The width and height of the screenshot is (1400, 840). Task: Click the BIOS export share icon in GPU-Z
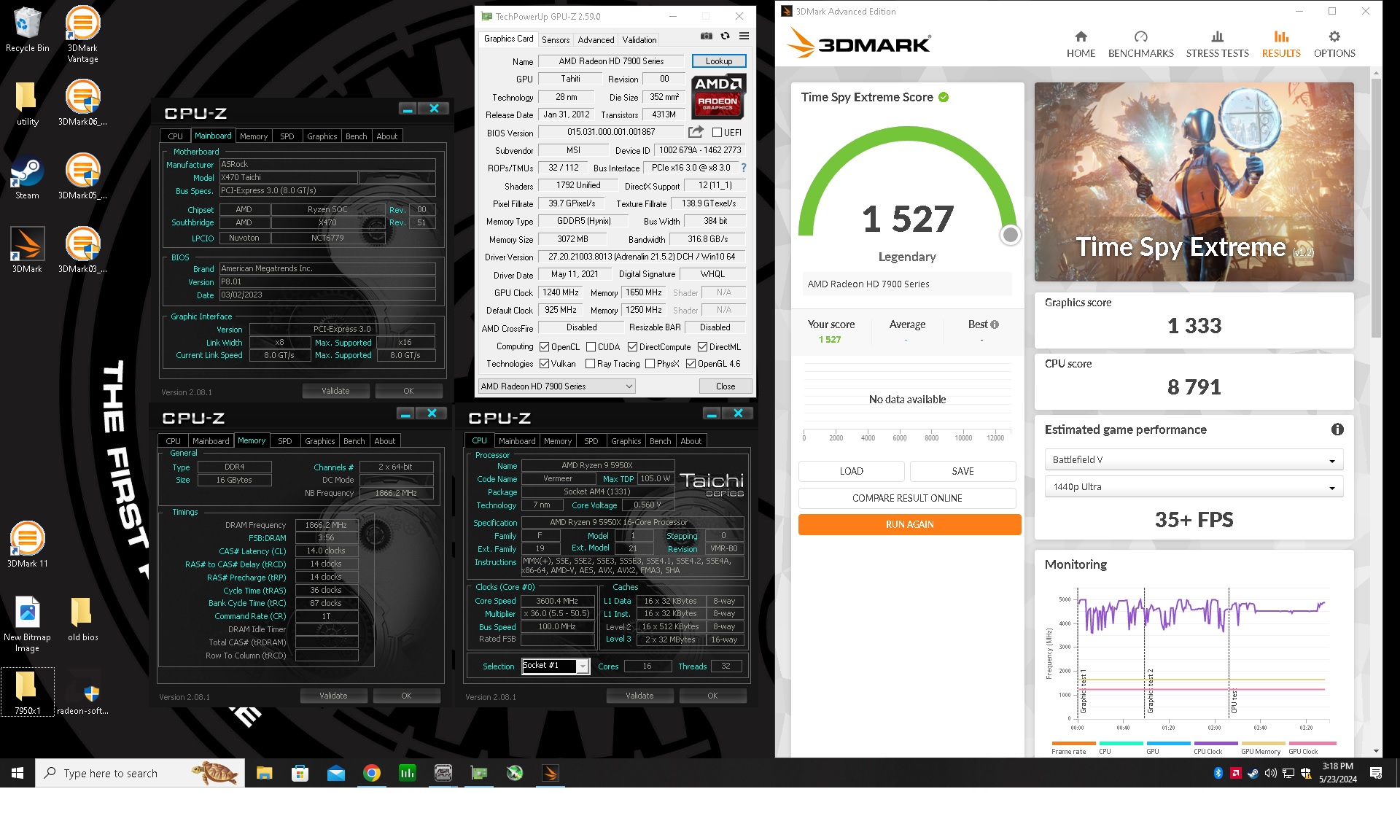(696, 132)
